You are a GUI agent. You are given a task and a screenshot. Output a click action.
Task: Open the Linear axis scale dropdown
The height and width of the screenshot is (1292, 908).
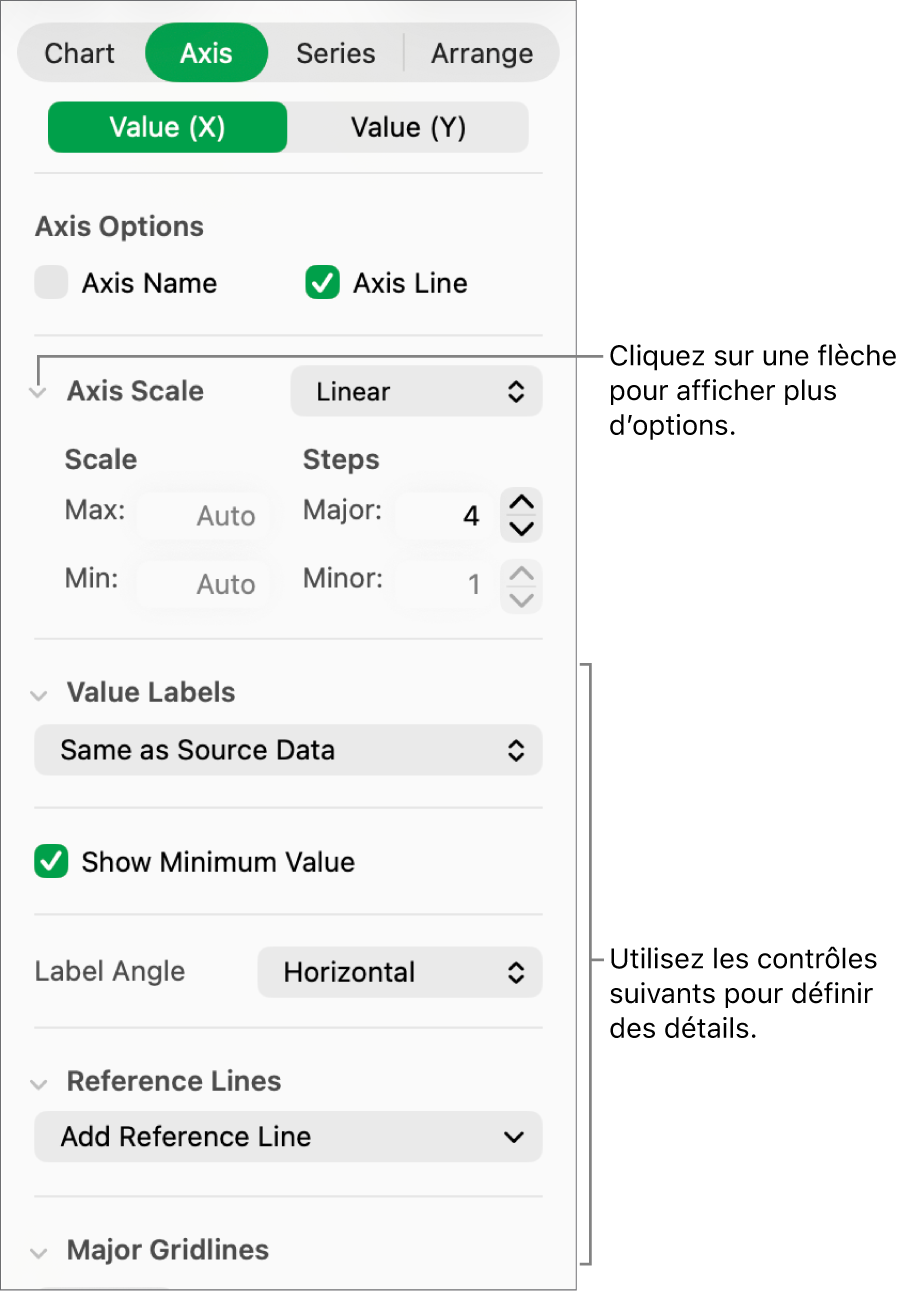pos(416,391)
